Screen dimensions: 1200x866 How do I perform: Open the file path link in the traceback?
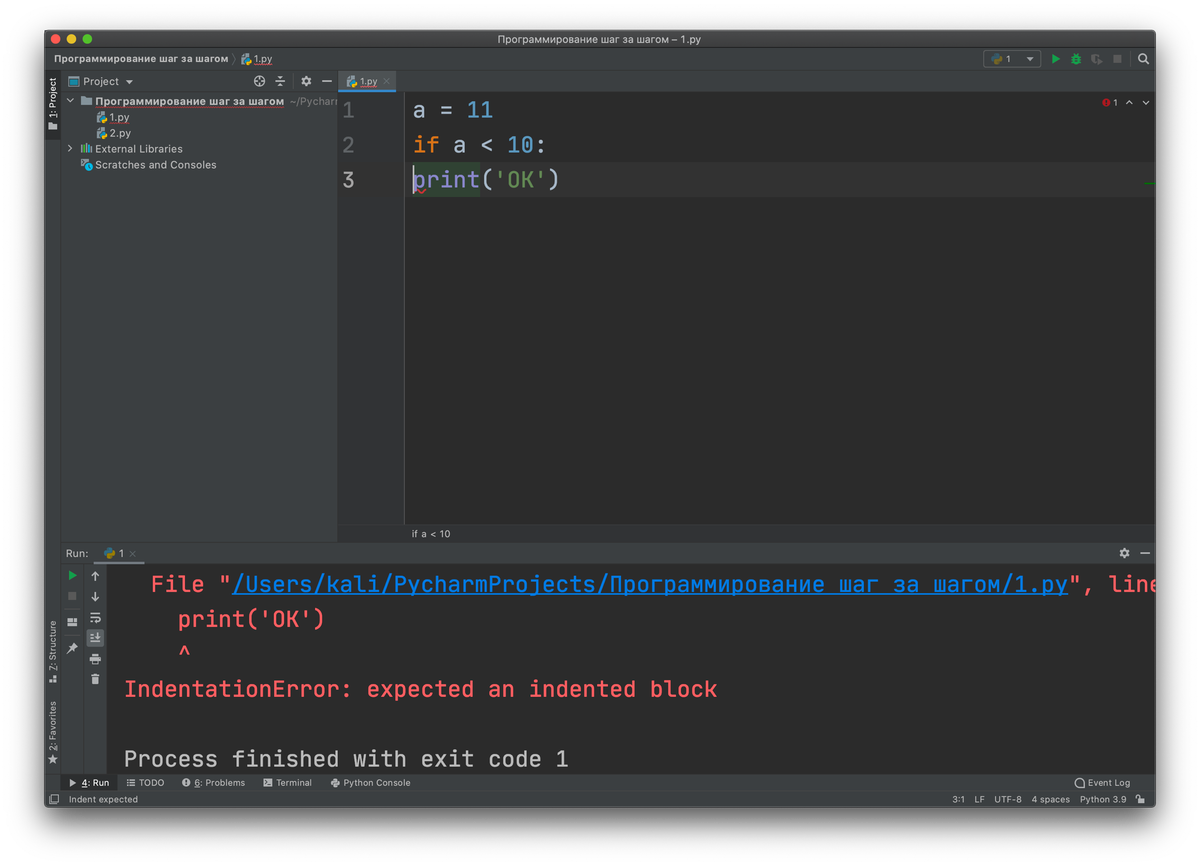click(x=650, y=585)
